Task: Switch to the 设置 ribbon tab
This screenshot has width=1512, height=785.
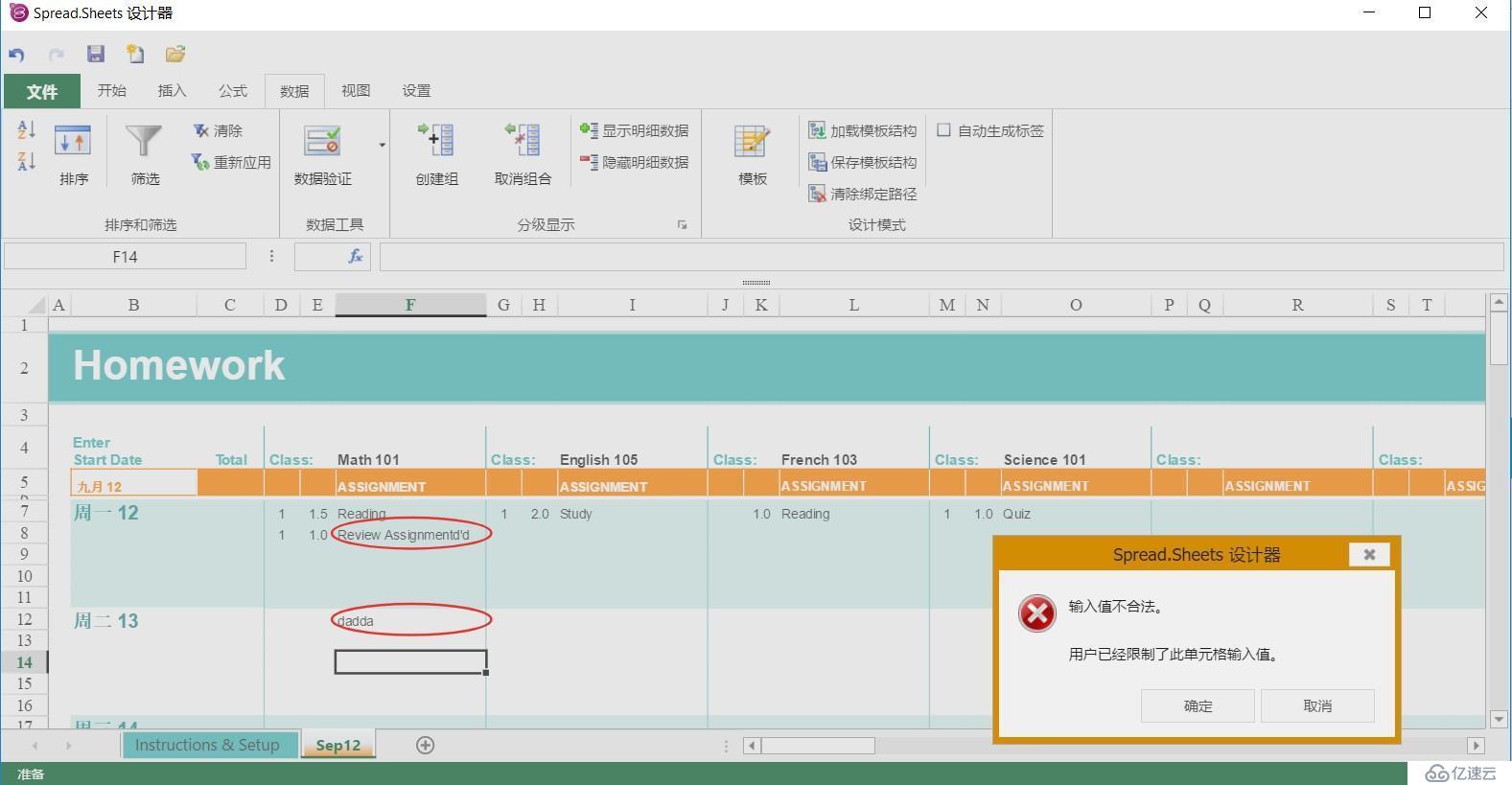Action: click(416, 91)
